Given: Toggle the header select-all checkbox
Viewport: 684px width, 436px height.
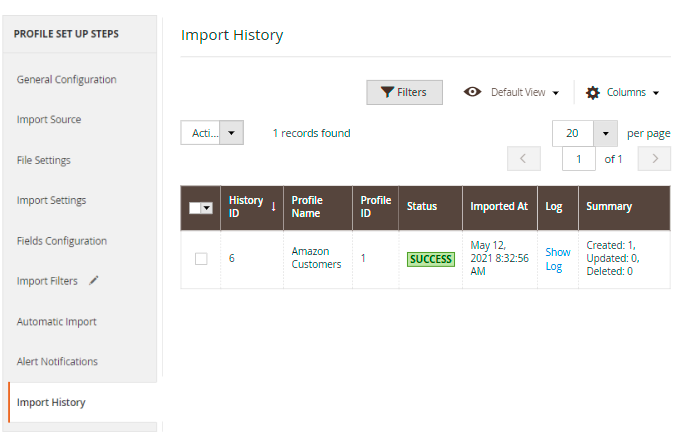Looking at the screenshot, I should [195, 208].
